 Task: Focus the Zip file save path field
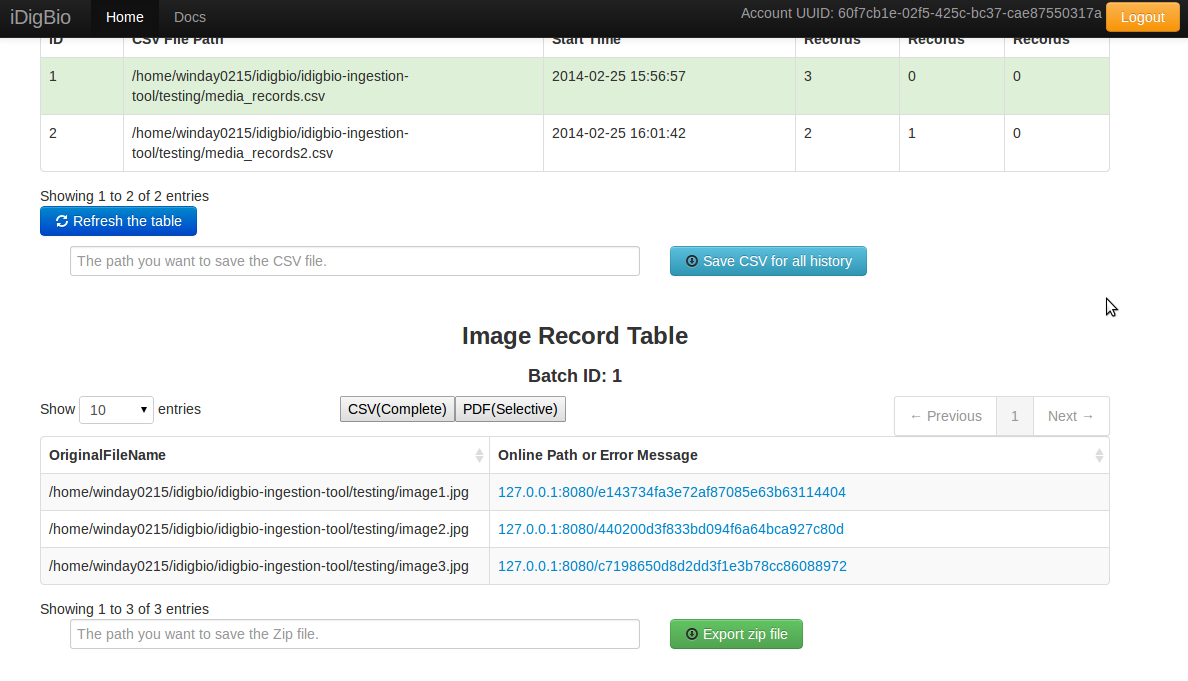355,634
